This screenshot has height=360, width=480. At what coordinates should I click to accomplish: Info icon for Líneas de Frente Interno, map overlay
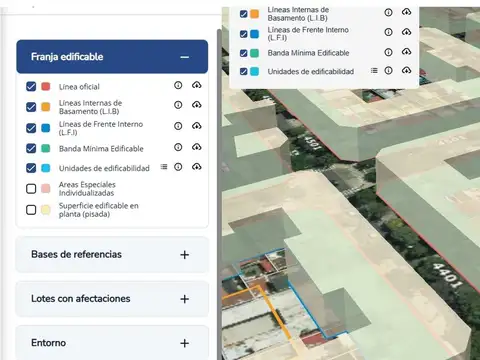(388, 32)
